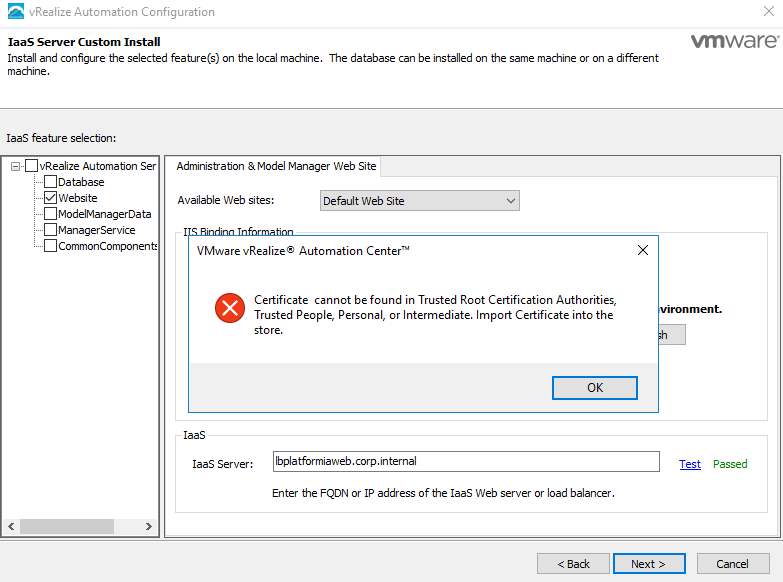Click the right scroll arrow in feature tree
783x582 pixels.
point(148,526)
